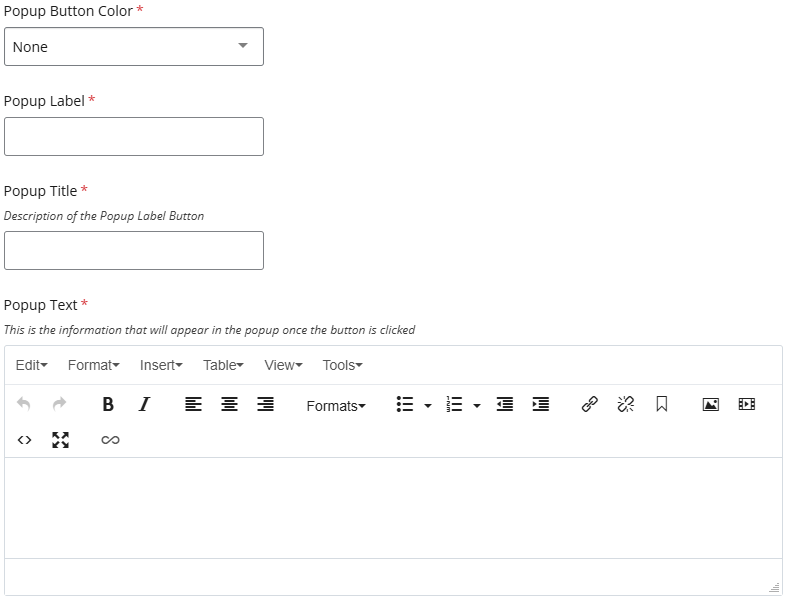
Task: Insert a link with chain icon
Action: click(590, 405)
